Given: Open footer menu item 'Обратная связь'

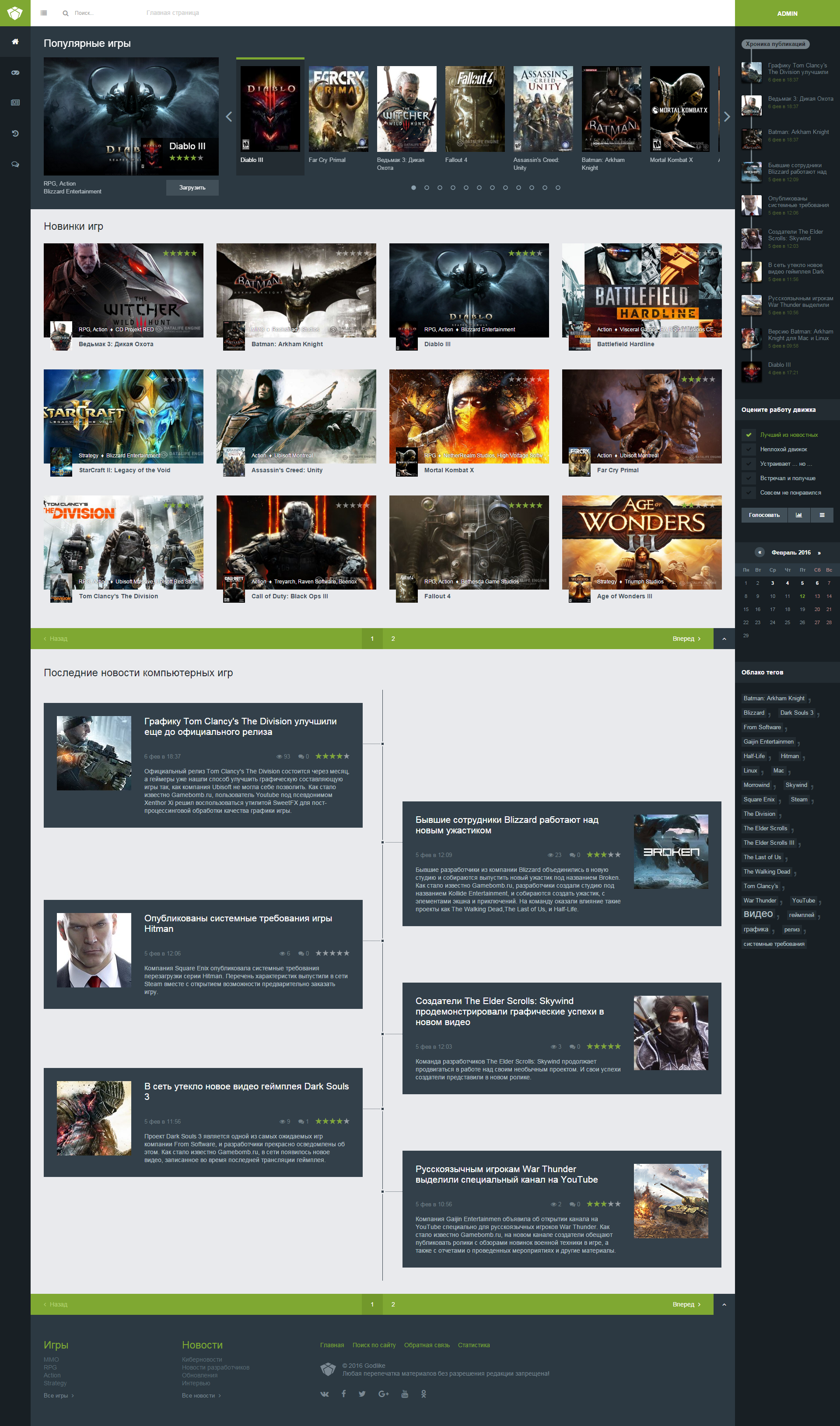Looking at the screenshot, I should coord(427,1345).
